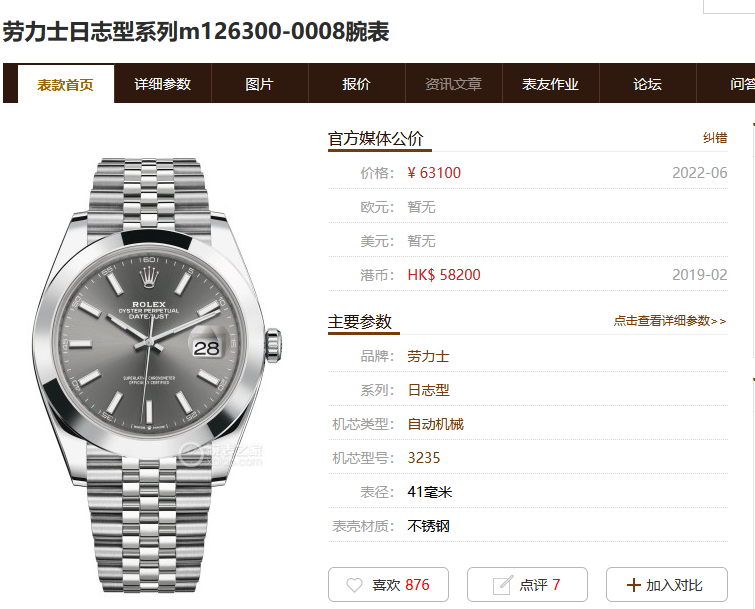Open the 详细参数 tab
The height and width of the screenshot is (609, 755).
[163, 84]
